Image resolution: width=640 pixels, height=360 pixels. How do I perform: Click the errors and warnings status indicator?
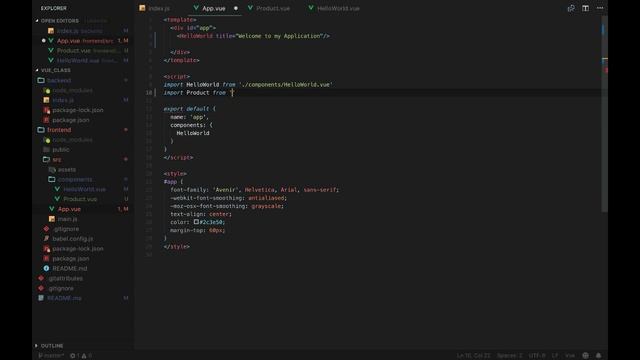click(x=81, y=356)
